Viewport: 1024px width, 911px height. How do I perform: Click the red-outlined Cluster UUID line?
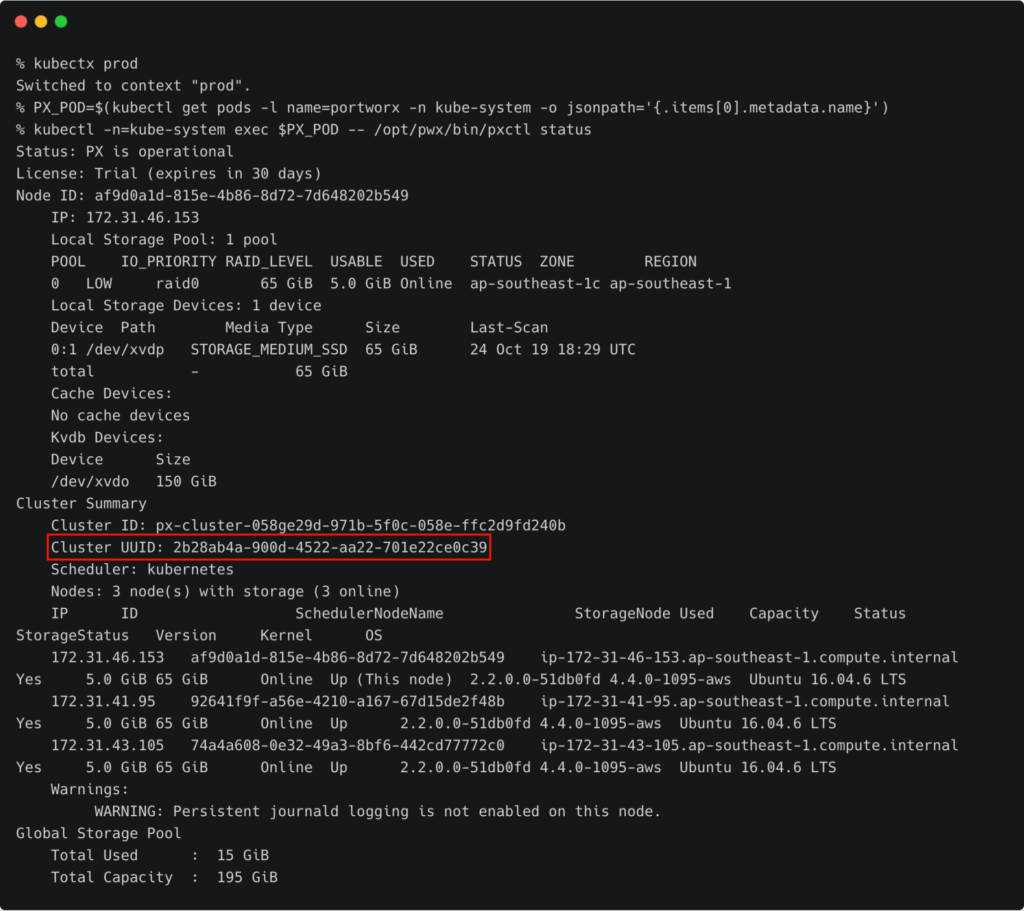tap(269, 548)
